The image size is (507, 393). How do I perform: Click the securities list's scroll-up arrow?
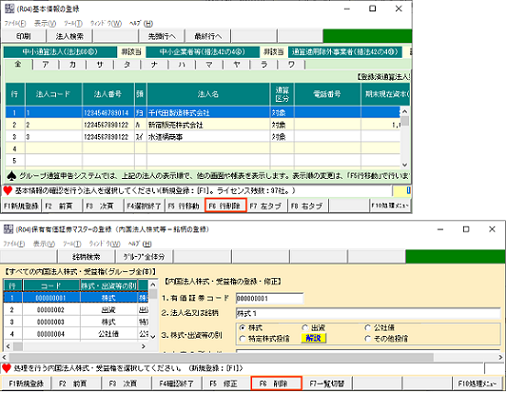[x=153, y=285]
